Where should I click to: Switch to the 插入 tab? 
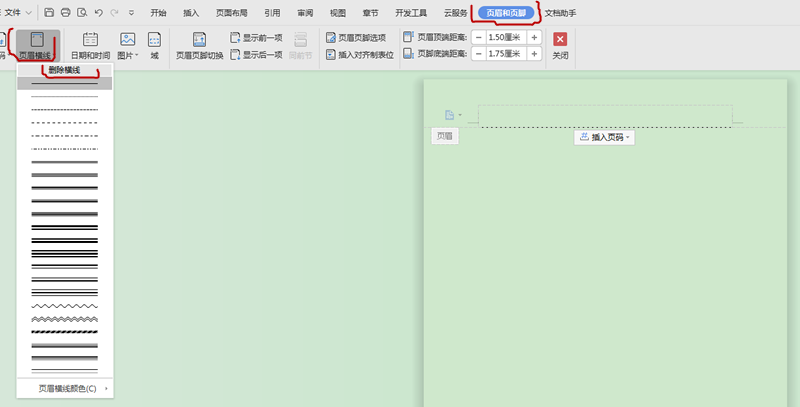click(x=191, y=13)
